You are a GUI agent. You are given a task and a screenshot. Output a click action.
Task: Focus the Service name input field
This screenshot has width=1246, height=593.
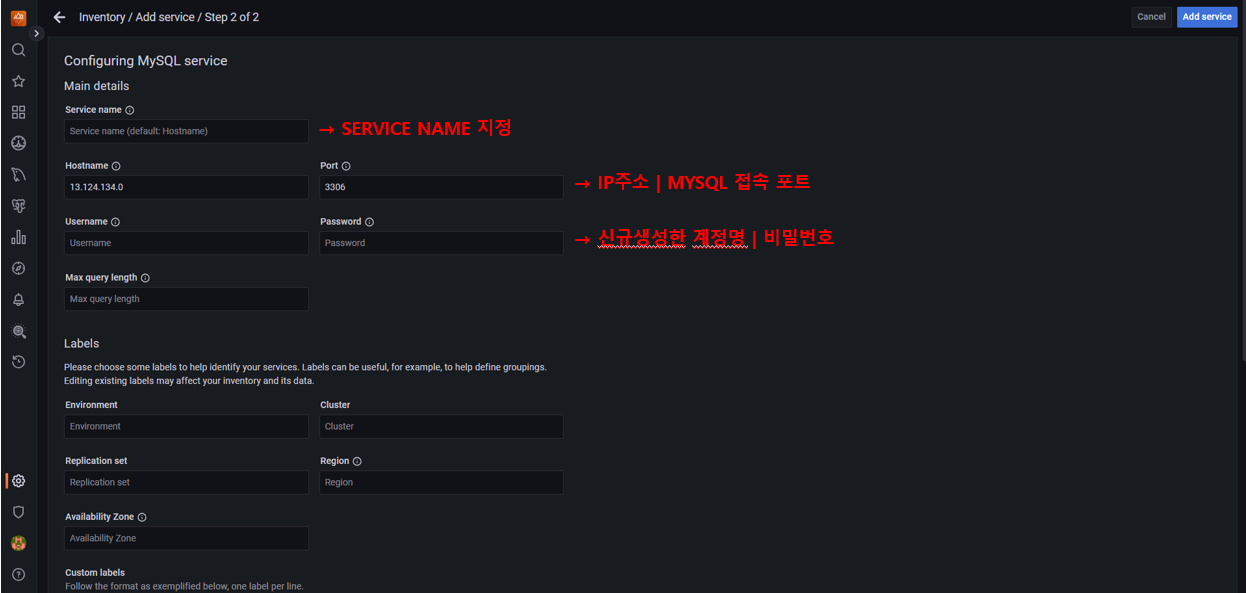pos(186,131)
